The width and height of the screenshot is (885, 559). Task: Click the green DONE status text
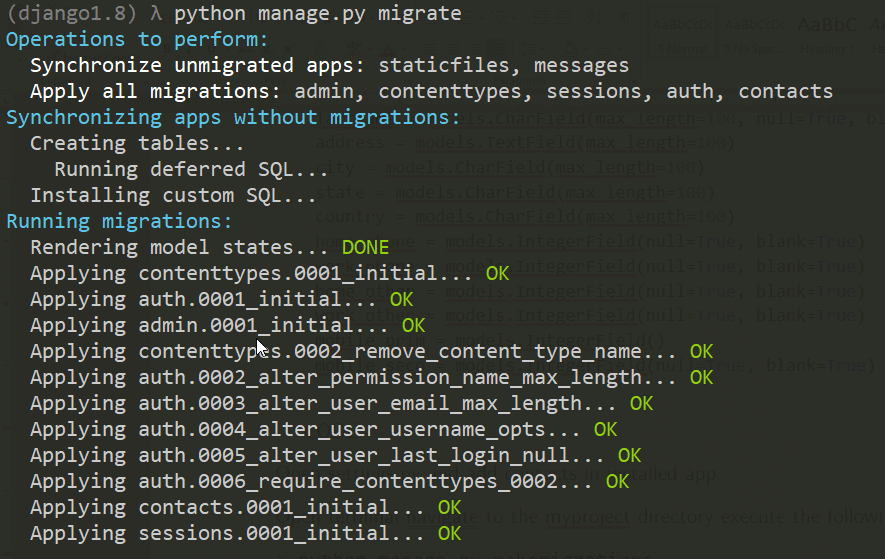(x=365, y=248)
